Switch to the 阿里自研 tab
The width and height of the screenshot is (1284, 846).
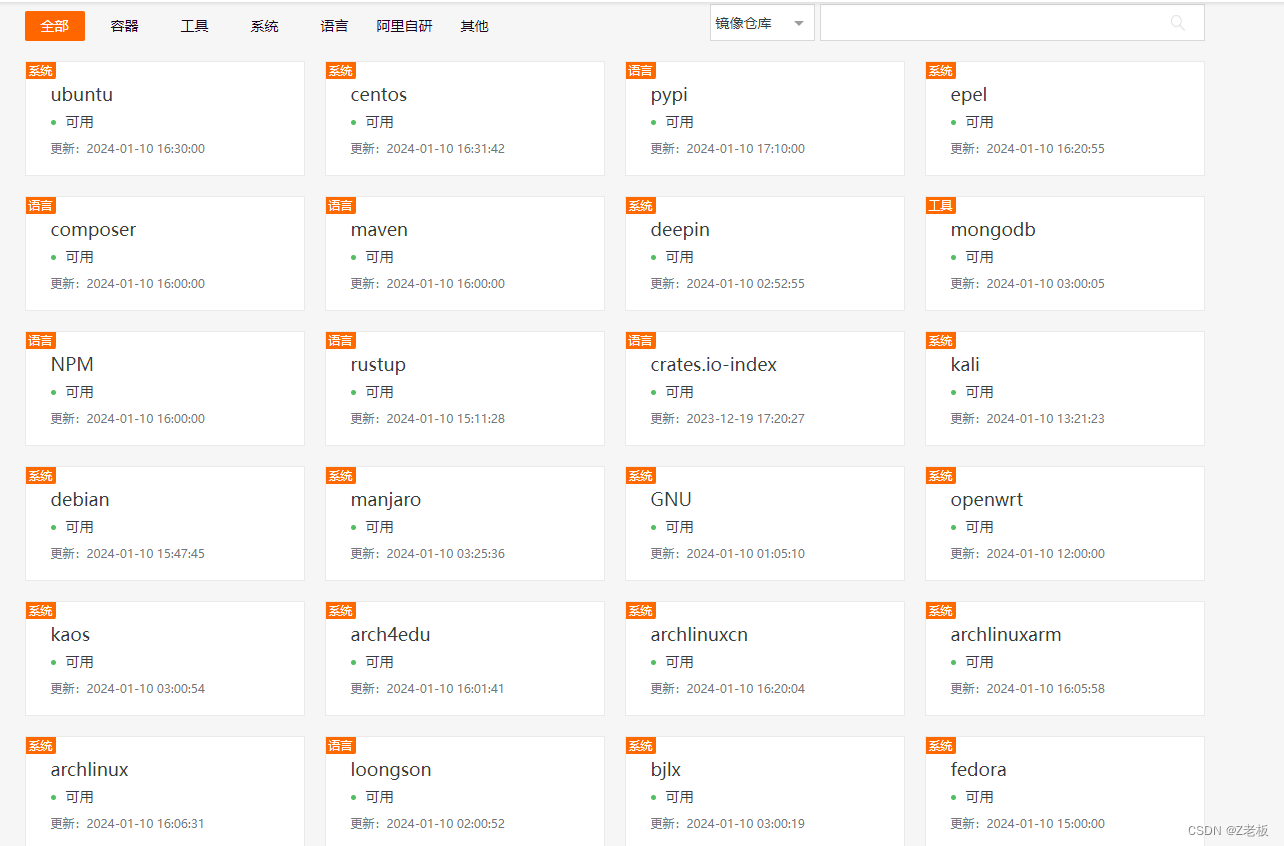click(x=405, y=26)
